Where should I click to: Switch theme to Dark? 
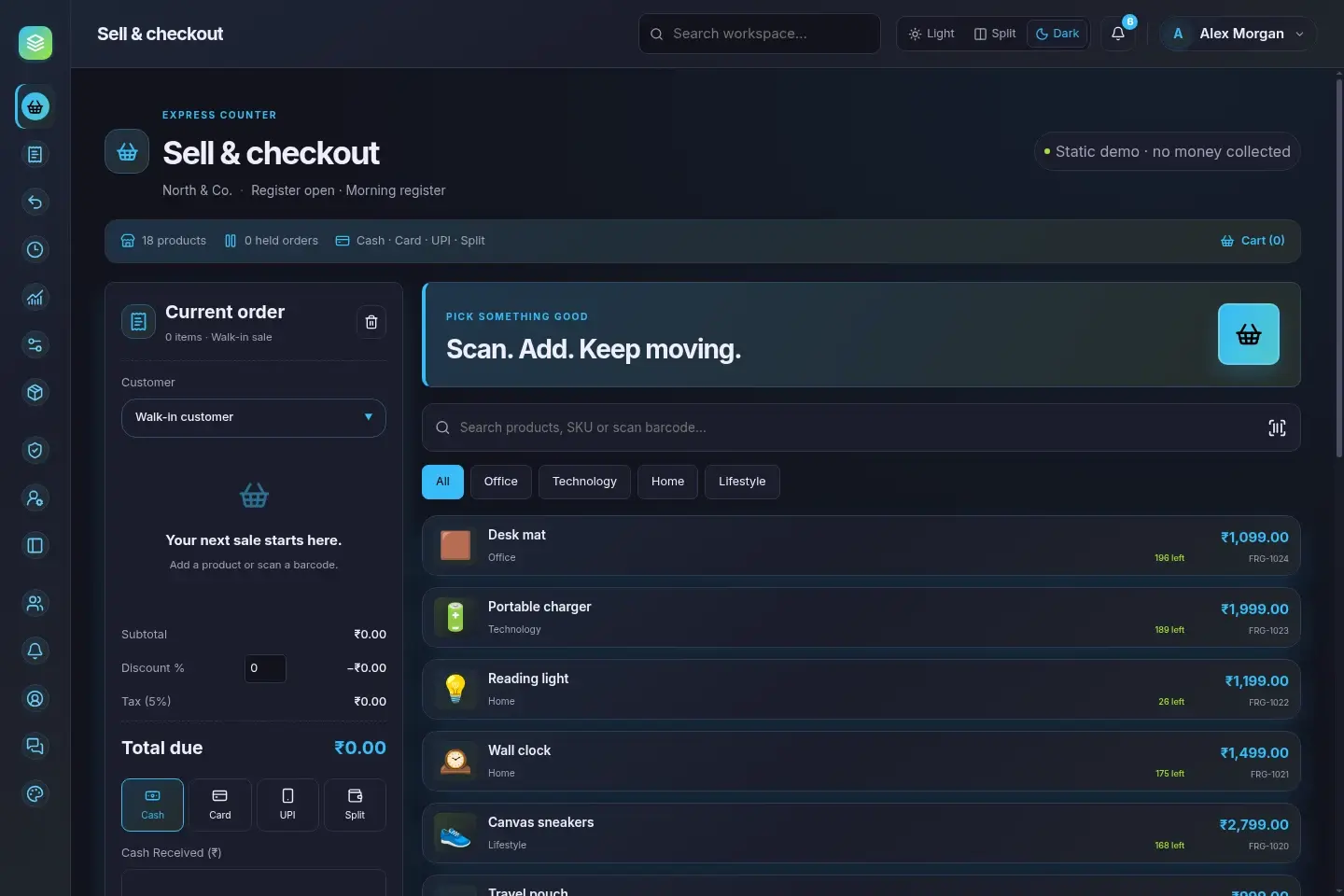1057,34
